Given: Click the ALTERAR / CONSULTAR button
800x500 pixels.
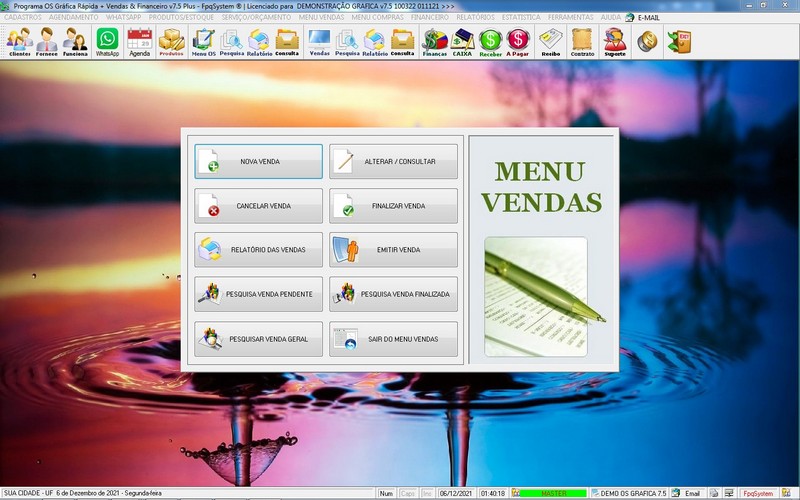Looking at the screenshot, I should (x=393, y=161).
